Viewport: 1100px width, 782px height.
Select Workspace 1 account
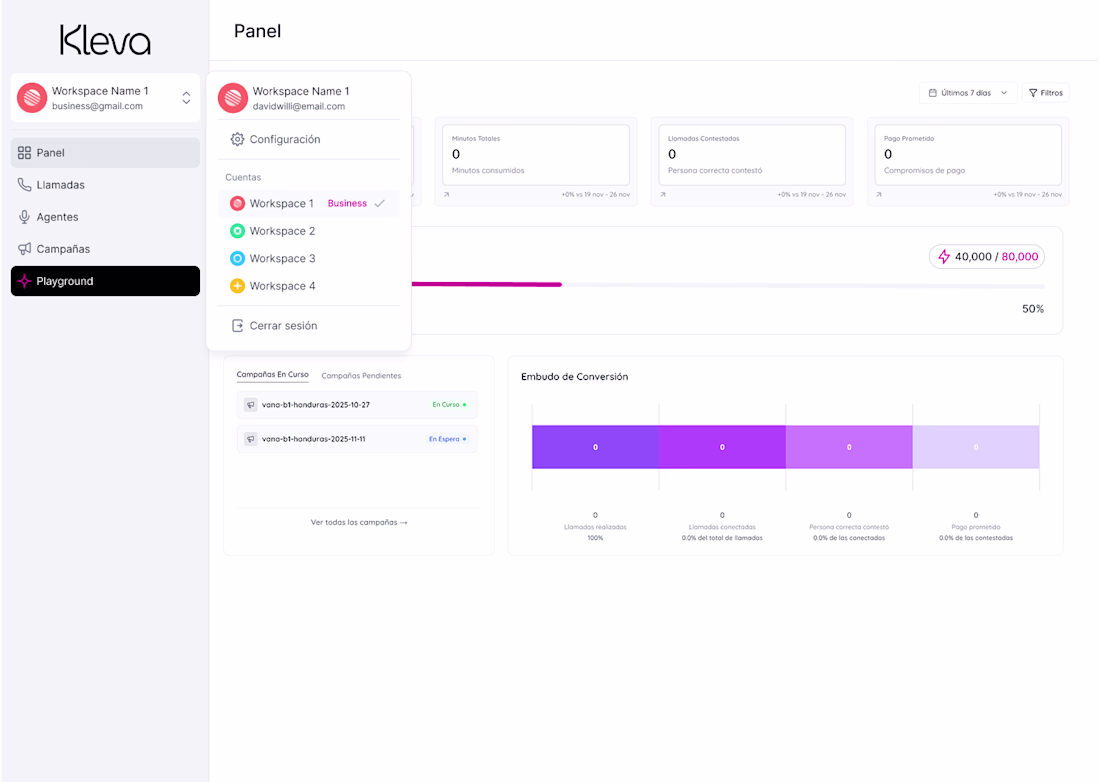point(309,203)
